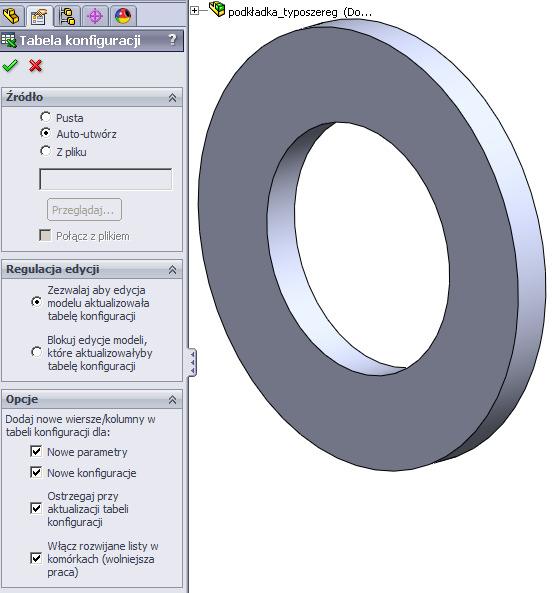
Task: Select the podkładka_typoszereg tree item text
Action: [300, 12]
